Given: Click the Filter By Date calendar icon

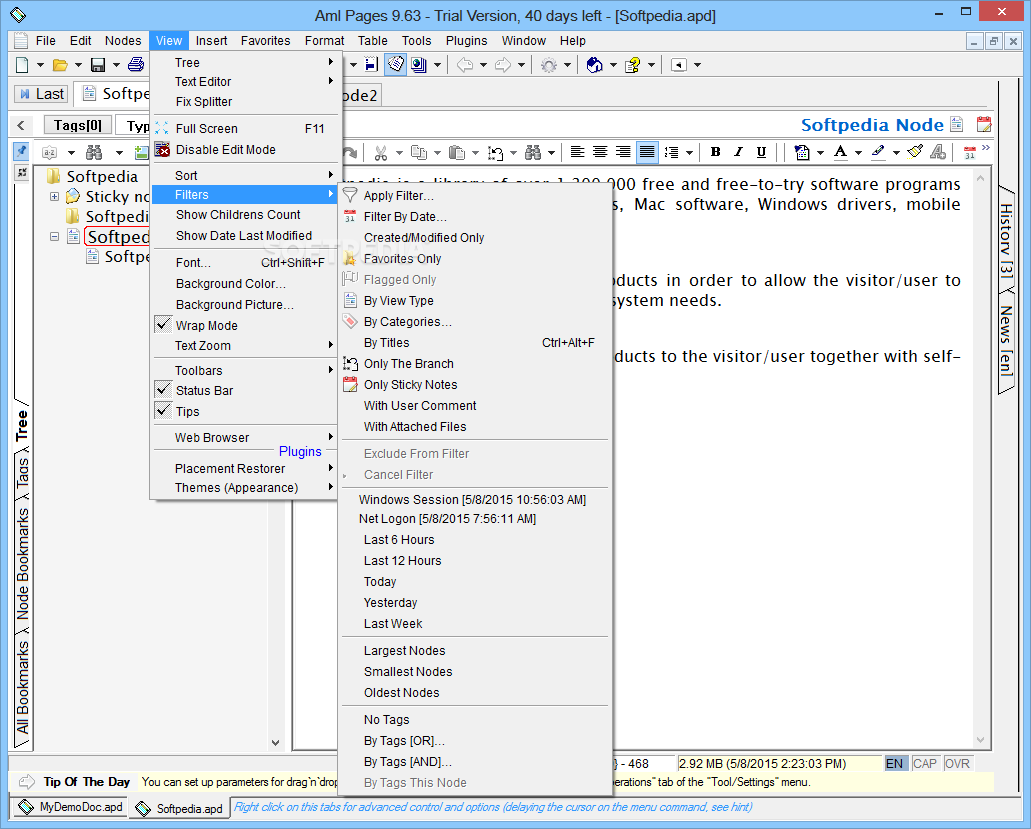Looking at the screenshot, I should click(x=350, y=216).
